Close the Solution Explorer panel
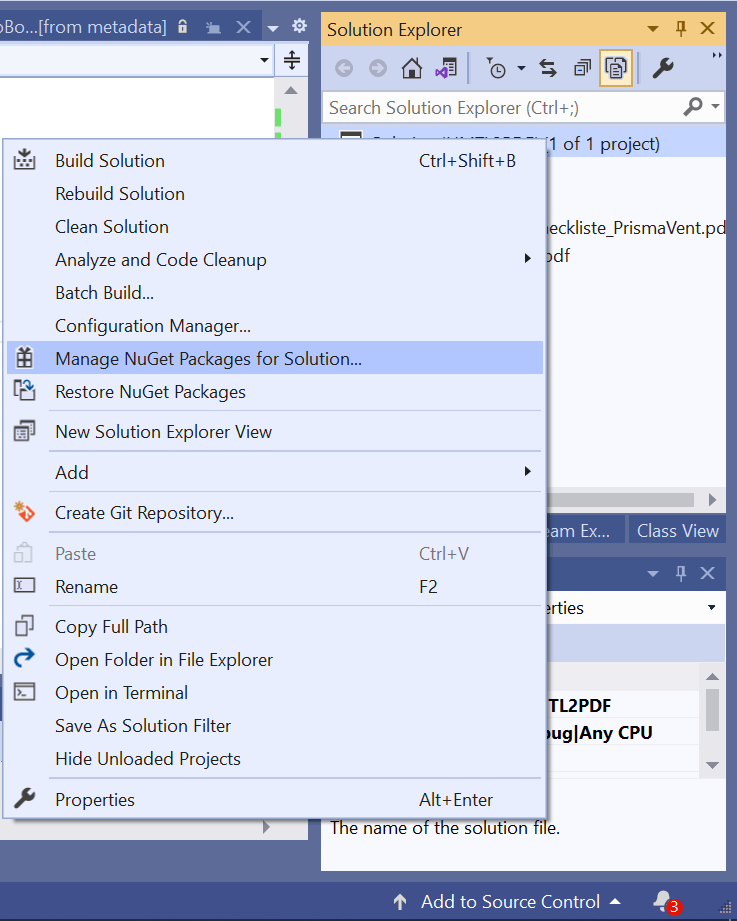Viewport: 737px width, 921px height. [x=708, y=29]
